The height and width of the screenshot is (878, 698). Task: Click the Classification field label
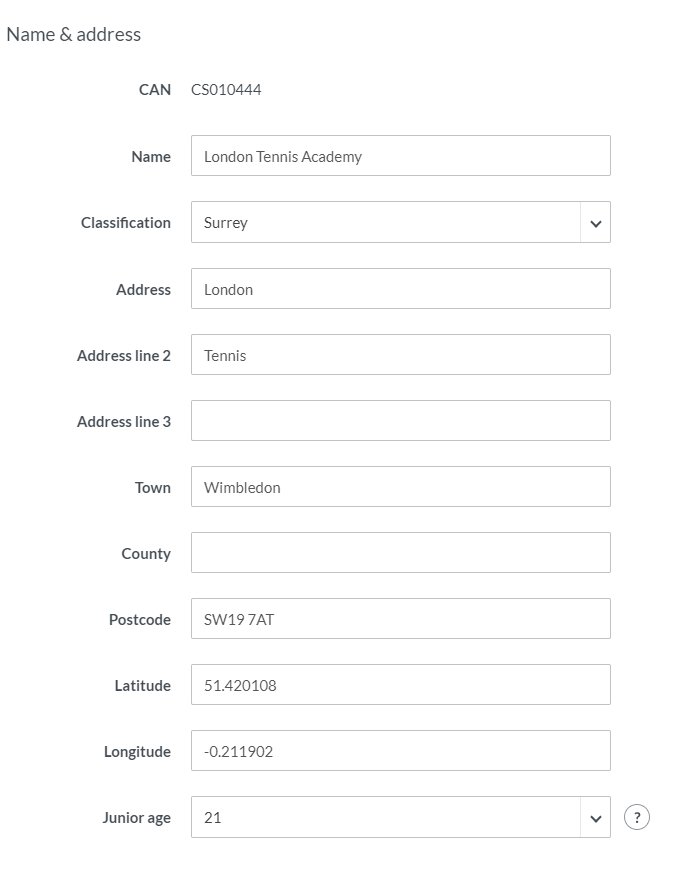[x=126, y=223]
